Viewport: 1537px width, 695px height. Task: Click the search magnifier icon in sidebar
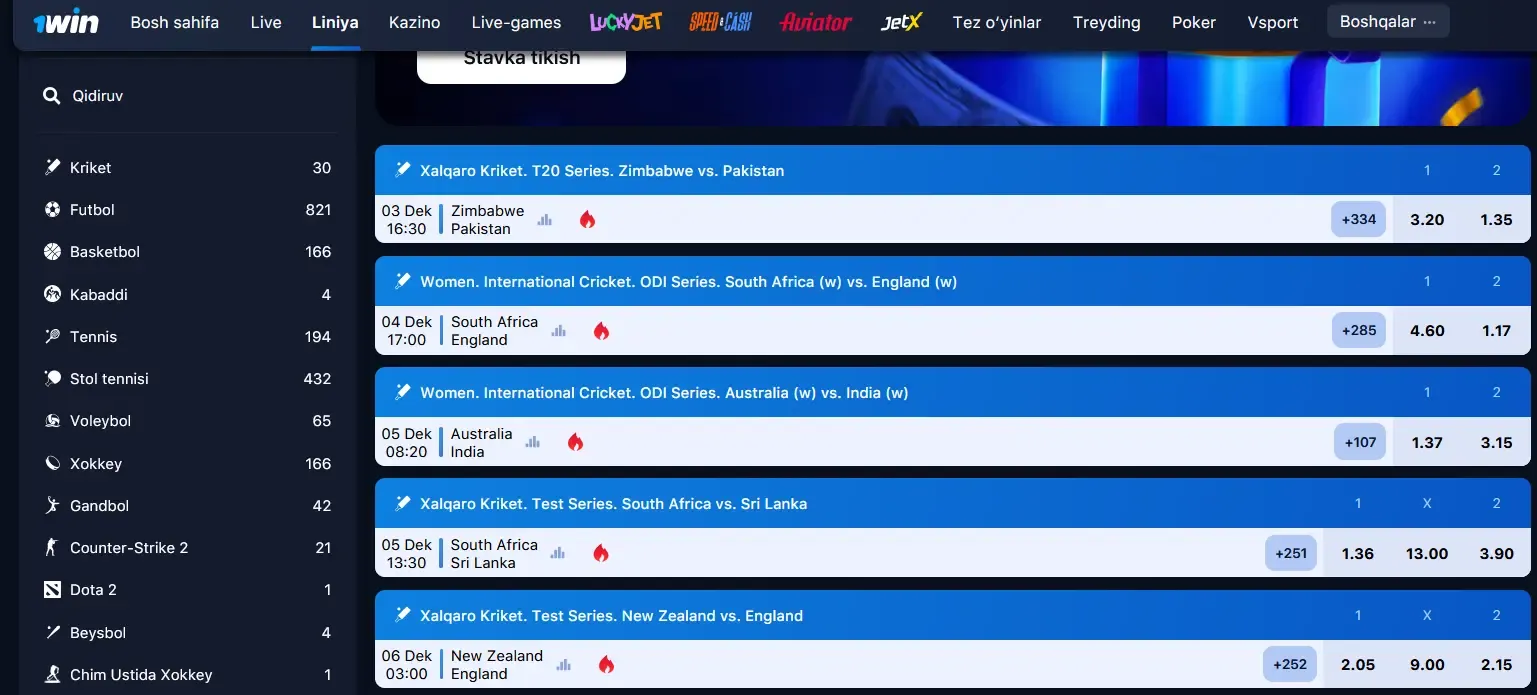pos(52,96)
